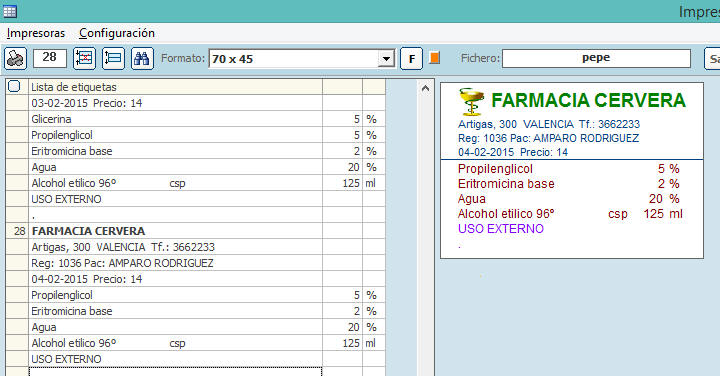This screenshot has height=376, width=720.
Task: Click the USO EXTERNO text in label preview
Action: [x=501, y=229]
